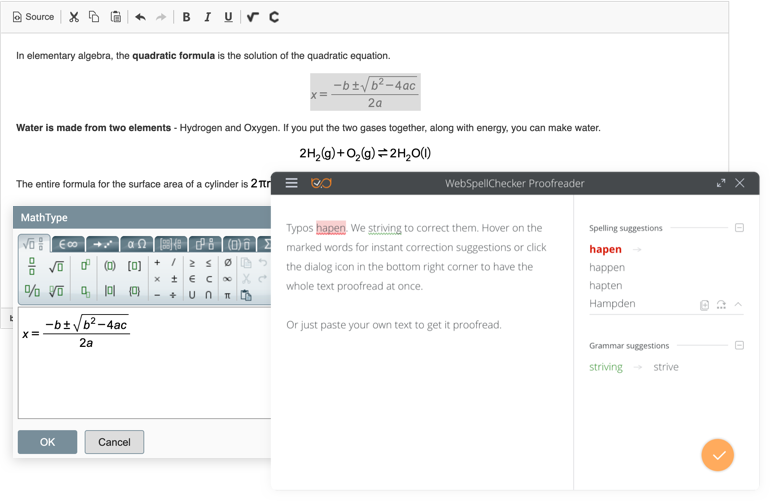Insert element-of symbol in MathType

pos(192,279)
